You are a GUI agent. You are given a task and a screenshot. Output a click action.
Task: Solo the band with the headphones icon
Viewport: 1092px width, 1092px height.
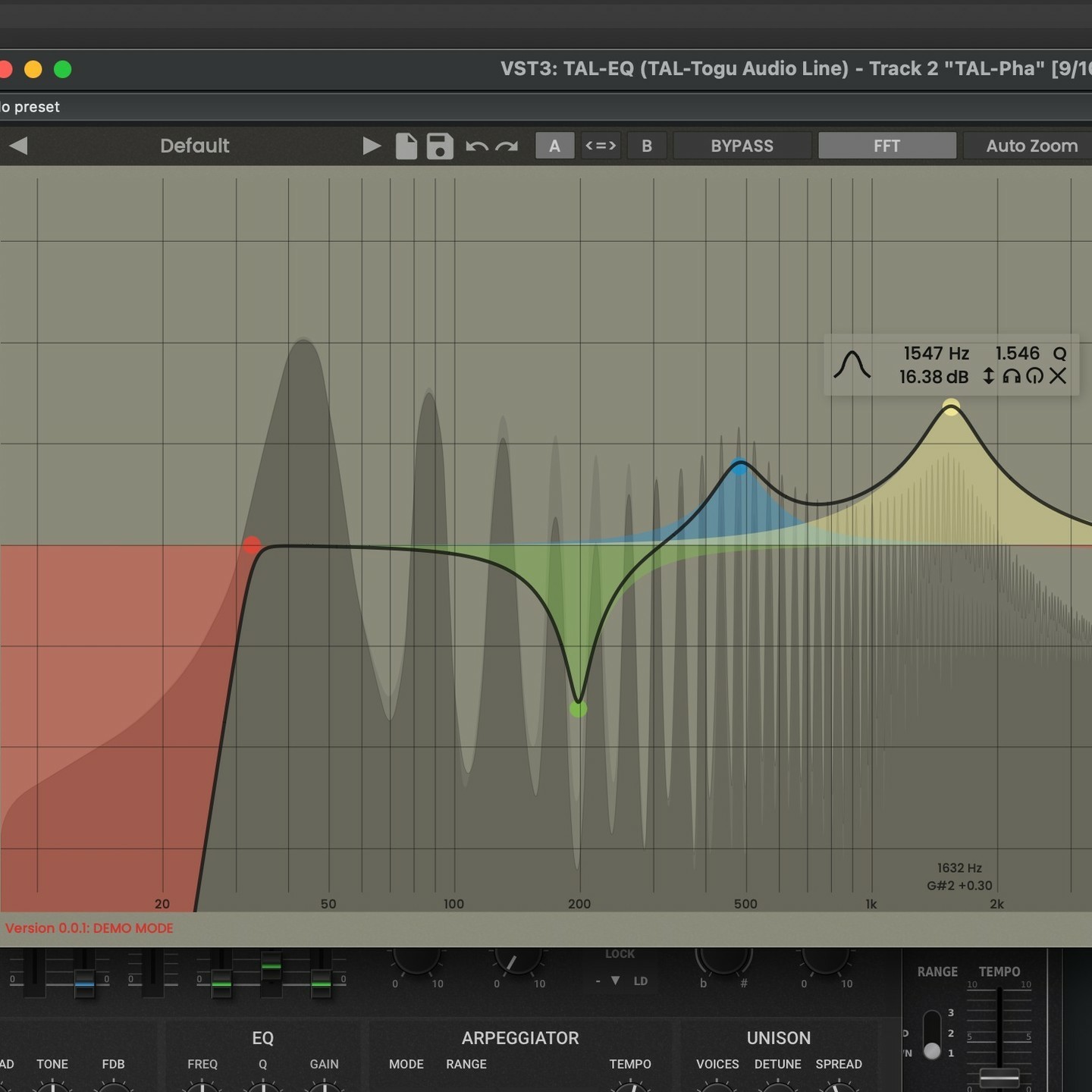click(1012, 376)
